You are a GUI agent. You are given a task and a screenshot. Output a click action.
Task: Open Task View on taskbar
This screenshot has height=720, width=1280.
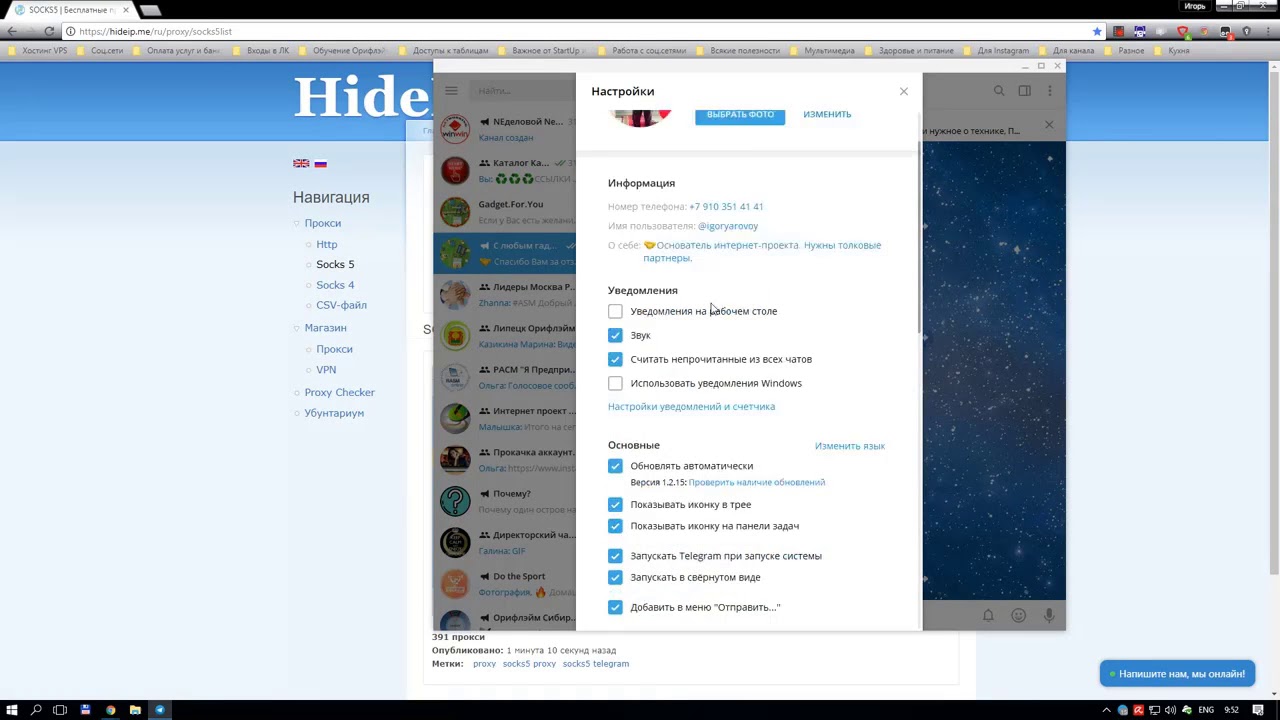point(60,710)
